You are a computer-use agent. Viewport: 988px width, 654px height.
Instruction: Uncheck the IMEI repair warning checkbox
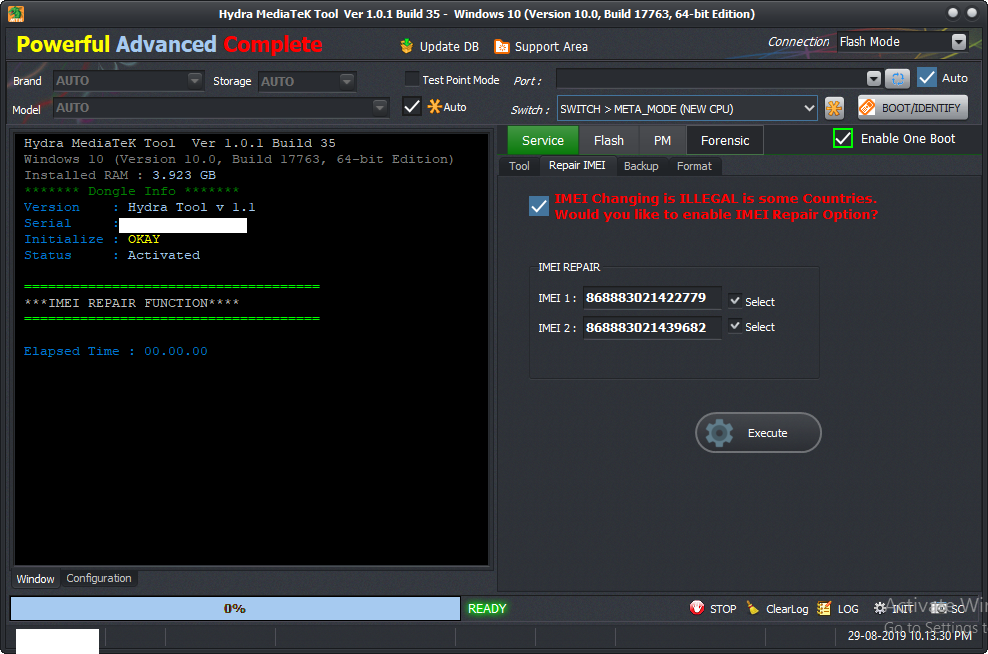click(x=539, y=206)
